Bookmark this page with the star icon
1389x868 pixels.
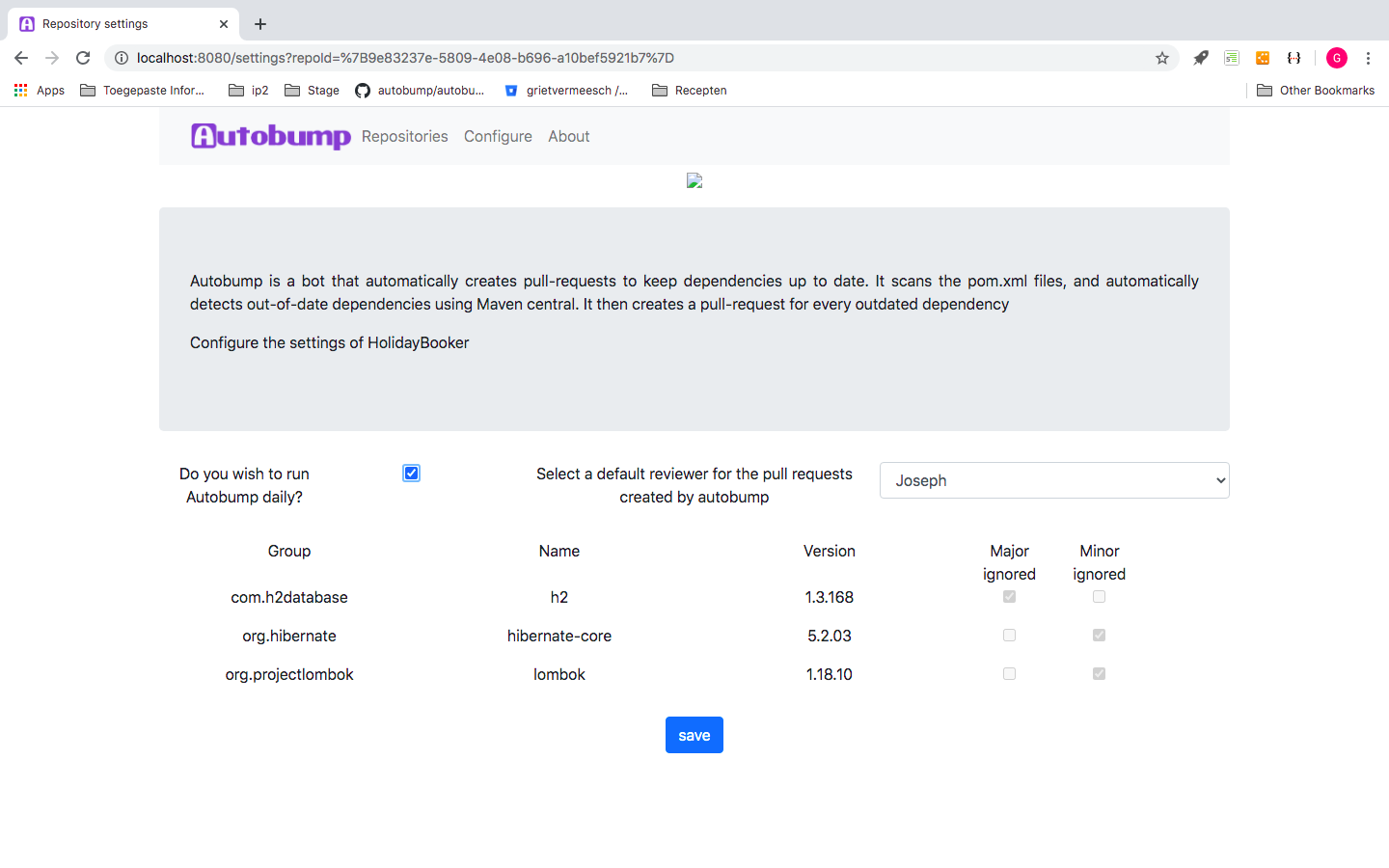coord(1162,58)
